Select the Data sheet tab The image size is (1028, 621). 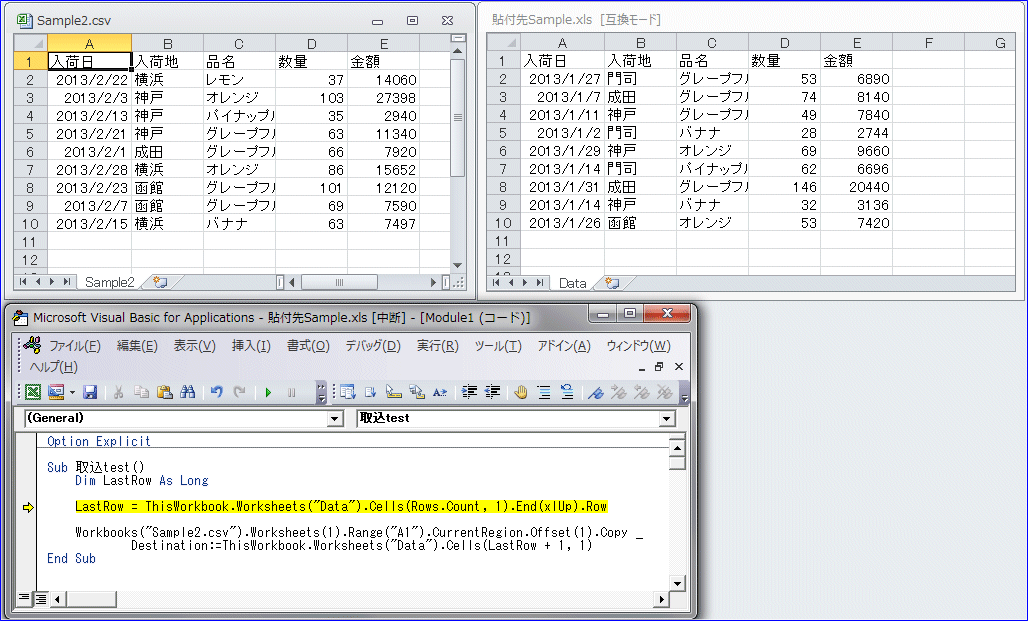[572, 284]
